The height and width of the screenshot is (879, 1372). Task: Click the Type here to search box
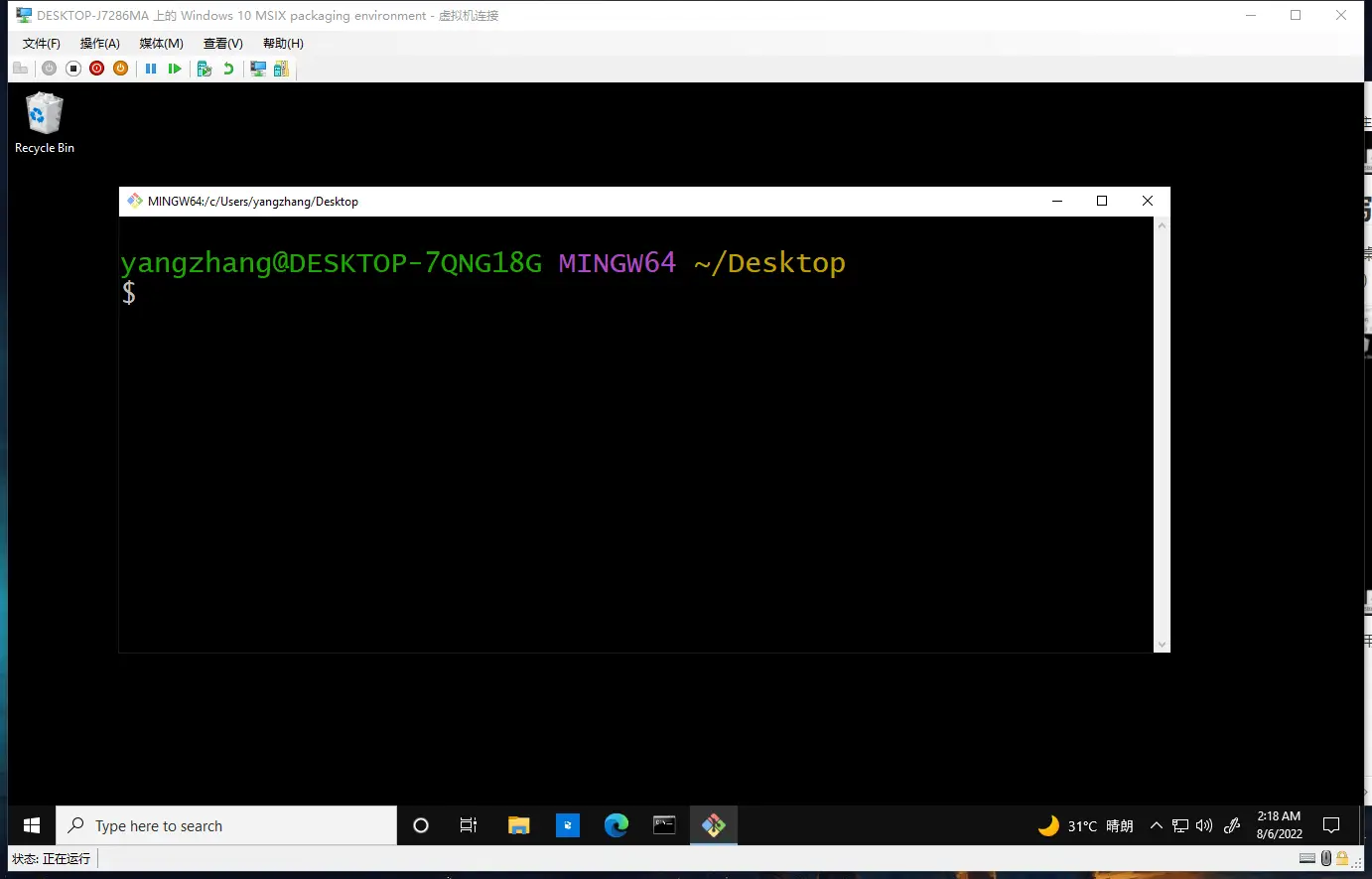point(226,825)
